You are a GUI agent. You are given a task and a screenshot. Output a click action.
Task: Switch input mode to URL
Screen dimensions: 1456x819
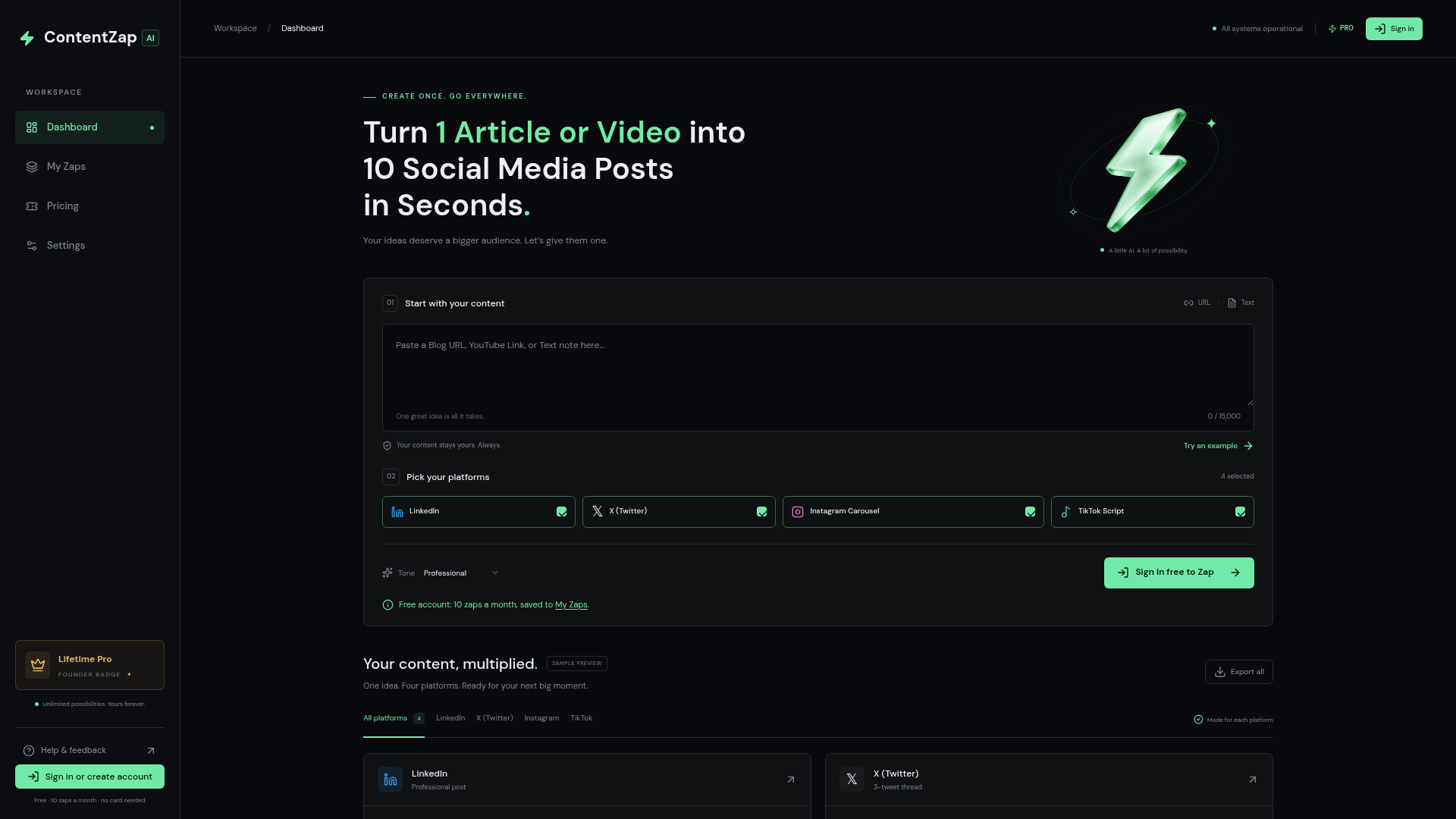point(1197,303)
